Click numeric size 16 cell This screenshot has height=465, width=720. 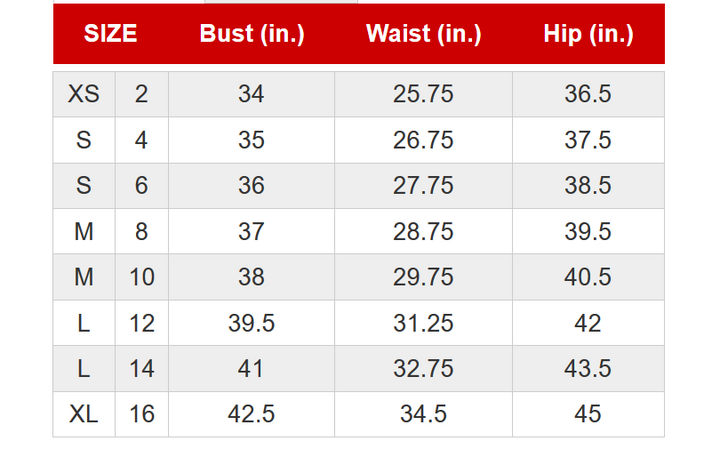pyautogui.click(x=141, y=414)
